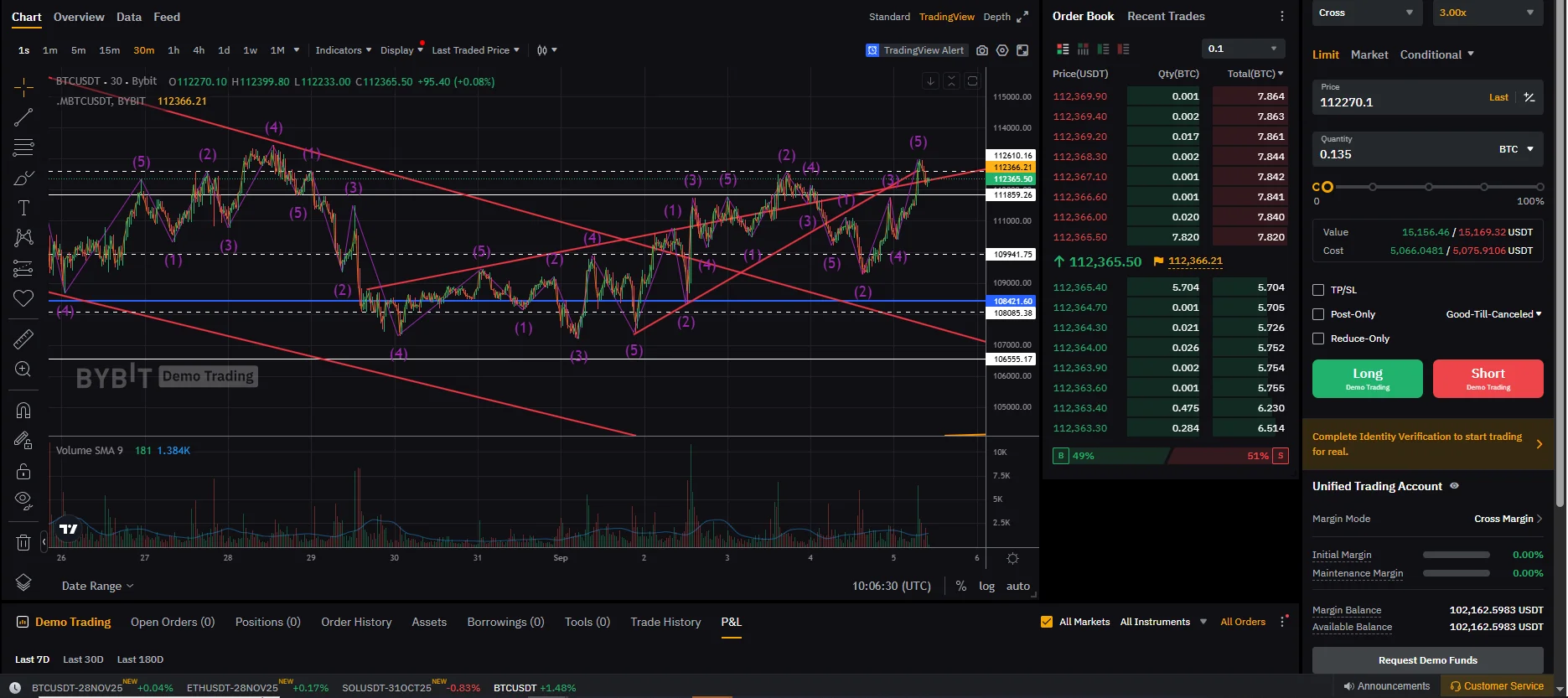
Task: Toggle percent scale on chart
Action: pos(961,586)
